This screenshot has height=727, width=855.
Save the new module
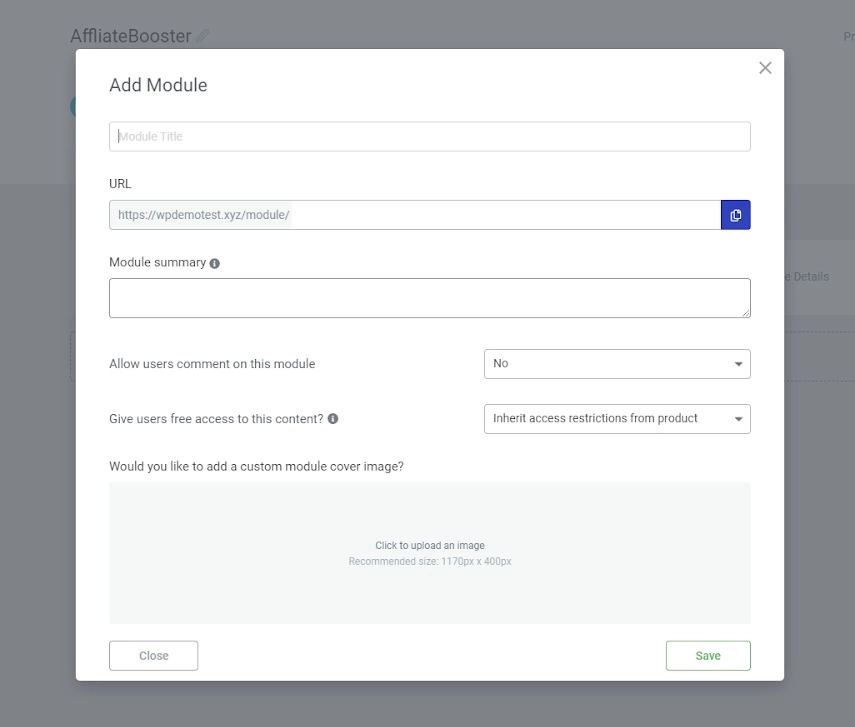click(x=708, y=656)
